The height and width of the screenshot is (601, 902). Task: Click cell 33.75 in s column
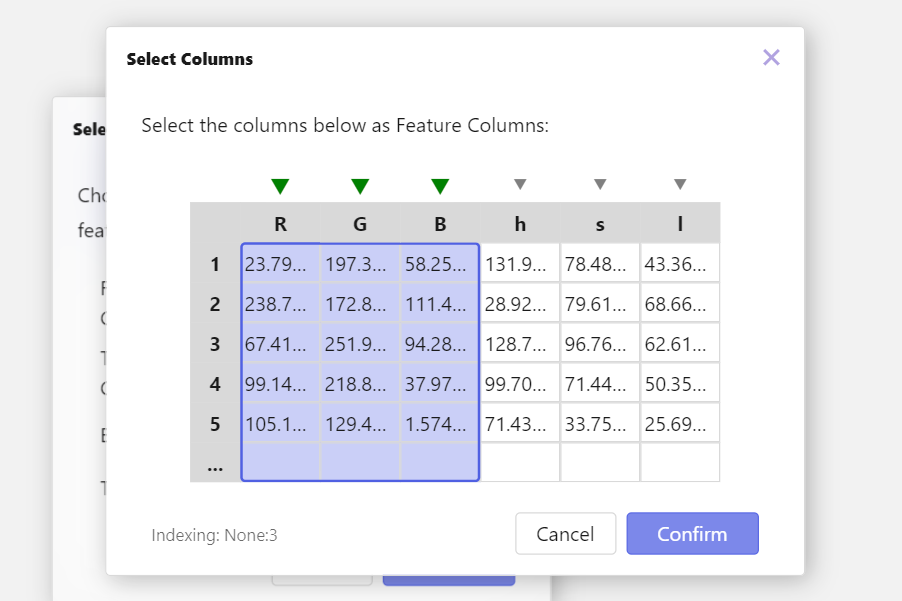point(600,424)
